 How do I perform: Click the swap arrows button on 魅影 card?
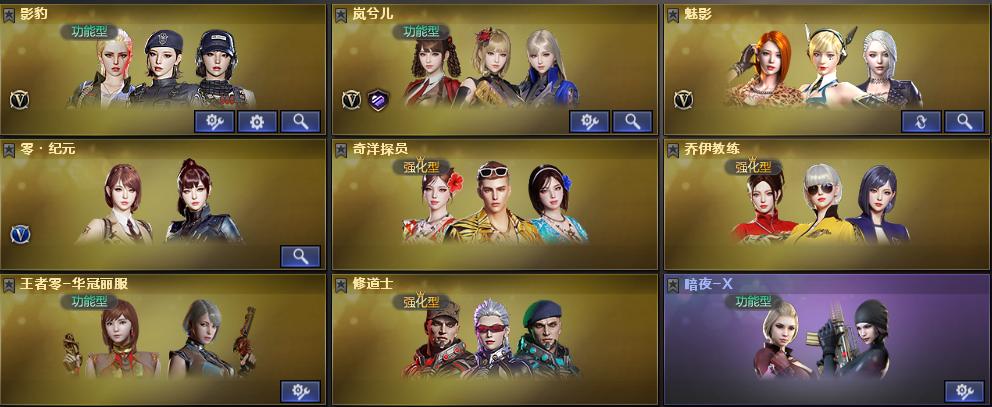(x=921, y=122)
